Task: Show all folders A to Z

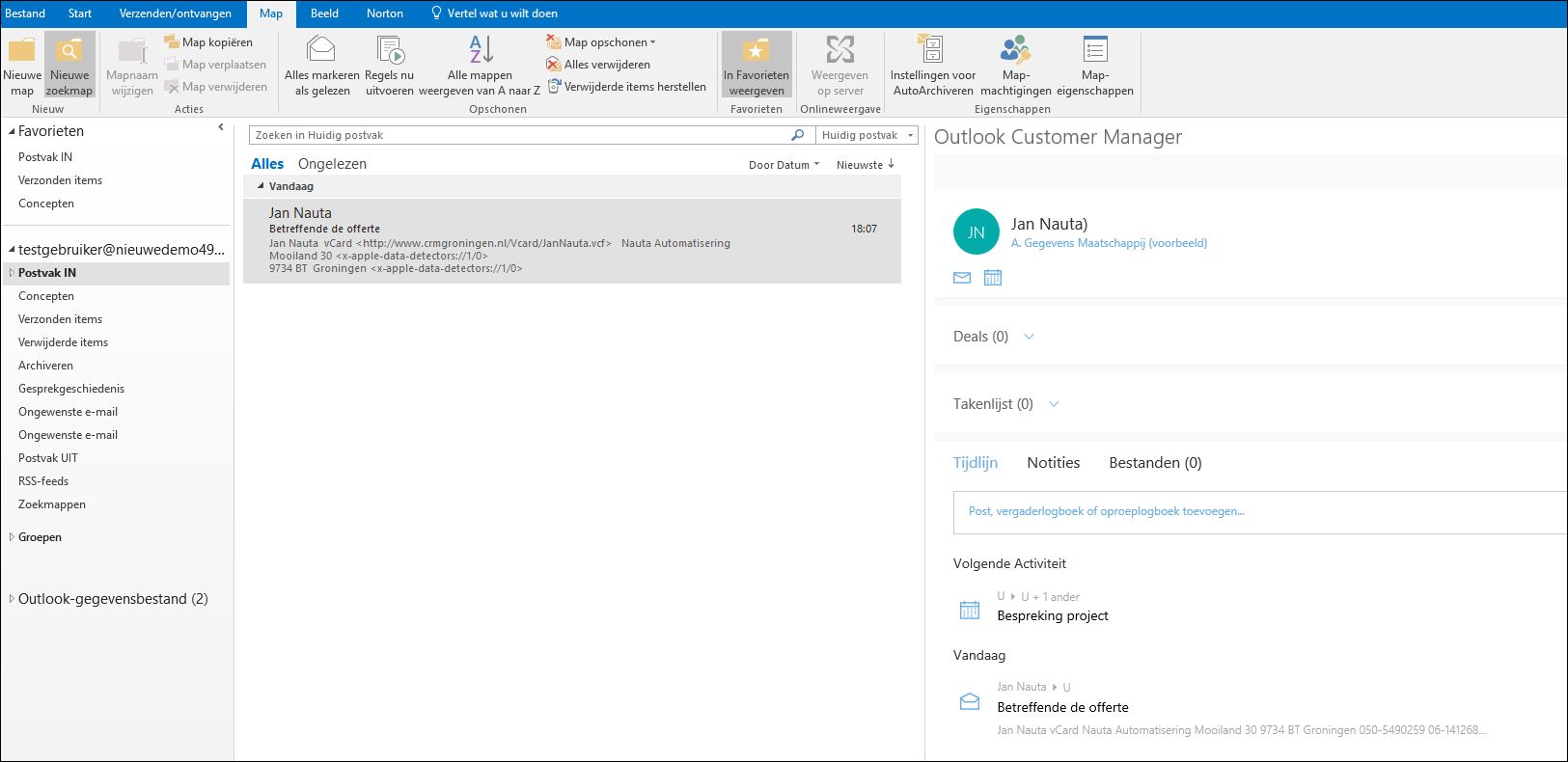Action: [x=480, y=66]
